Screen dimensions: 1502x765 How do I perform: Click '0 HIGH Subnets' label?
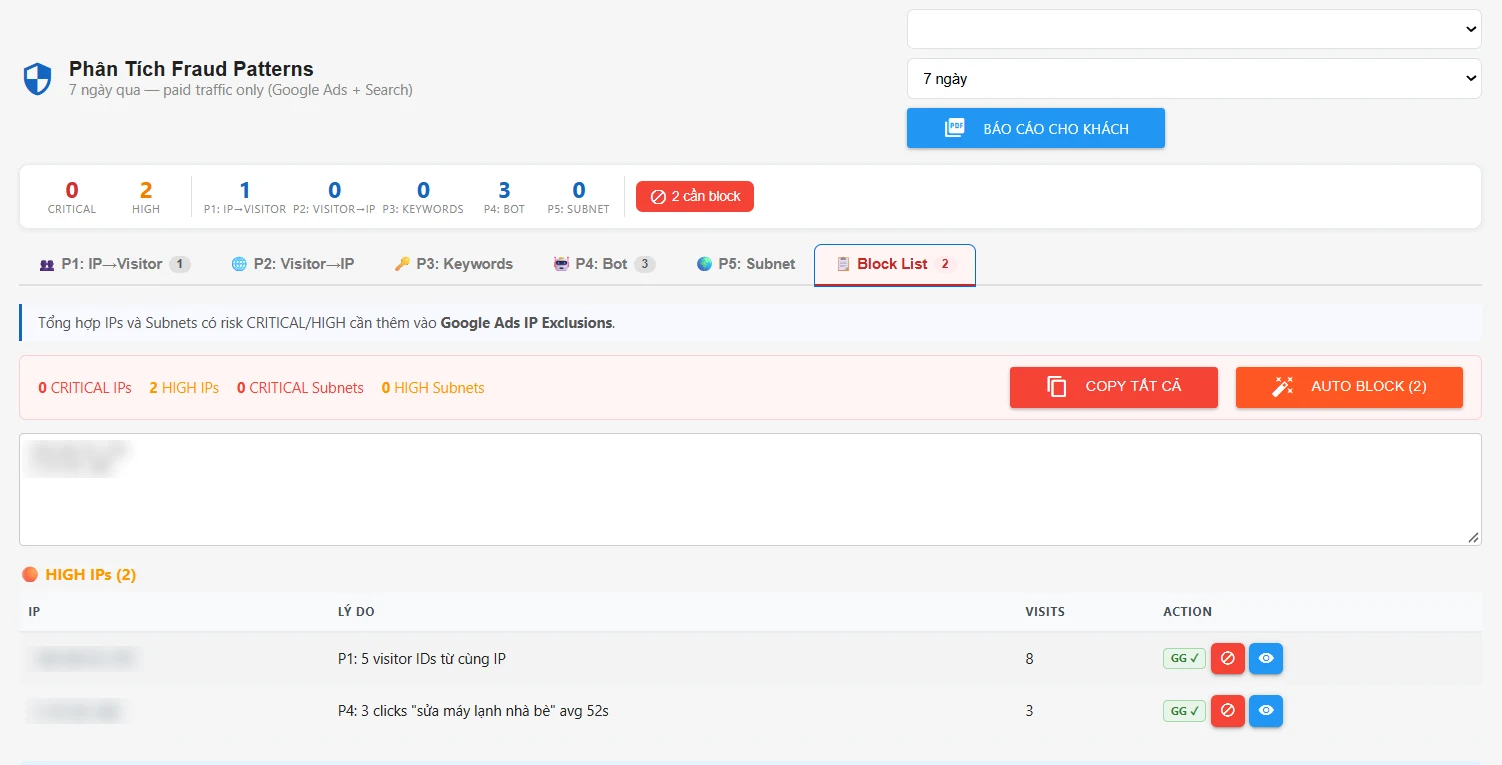[433, 388]
